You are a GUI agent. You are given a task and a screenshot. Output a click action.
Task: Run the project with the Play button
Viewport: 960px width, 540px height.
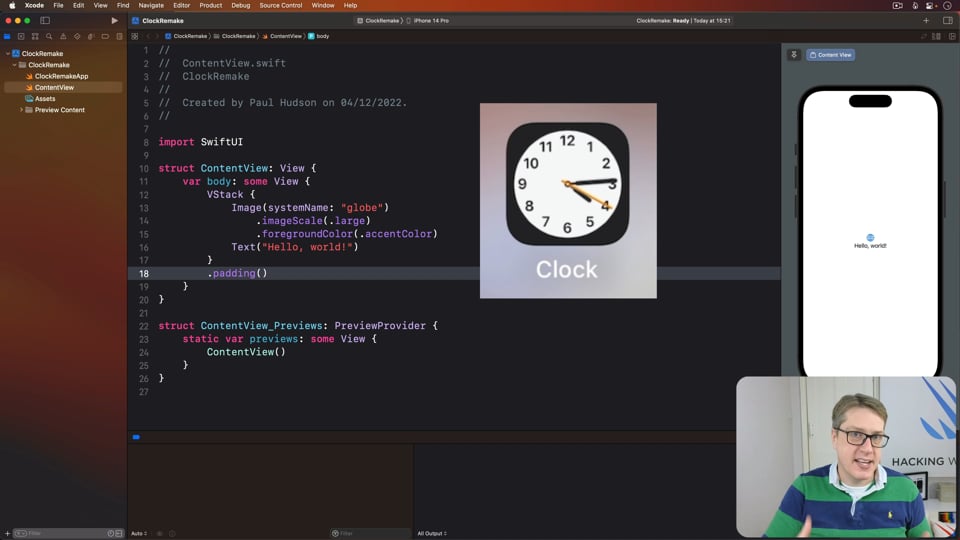114,20
